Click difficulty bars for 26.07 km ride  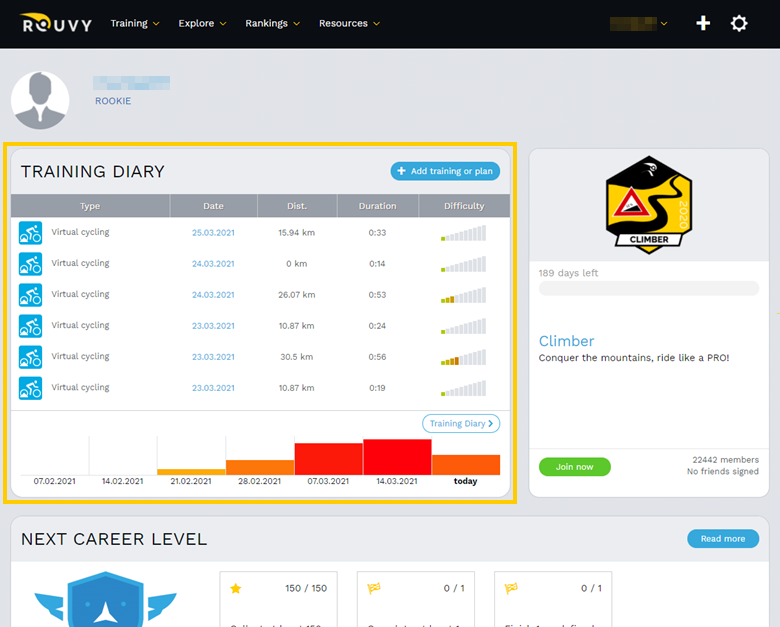(463, 295)
